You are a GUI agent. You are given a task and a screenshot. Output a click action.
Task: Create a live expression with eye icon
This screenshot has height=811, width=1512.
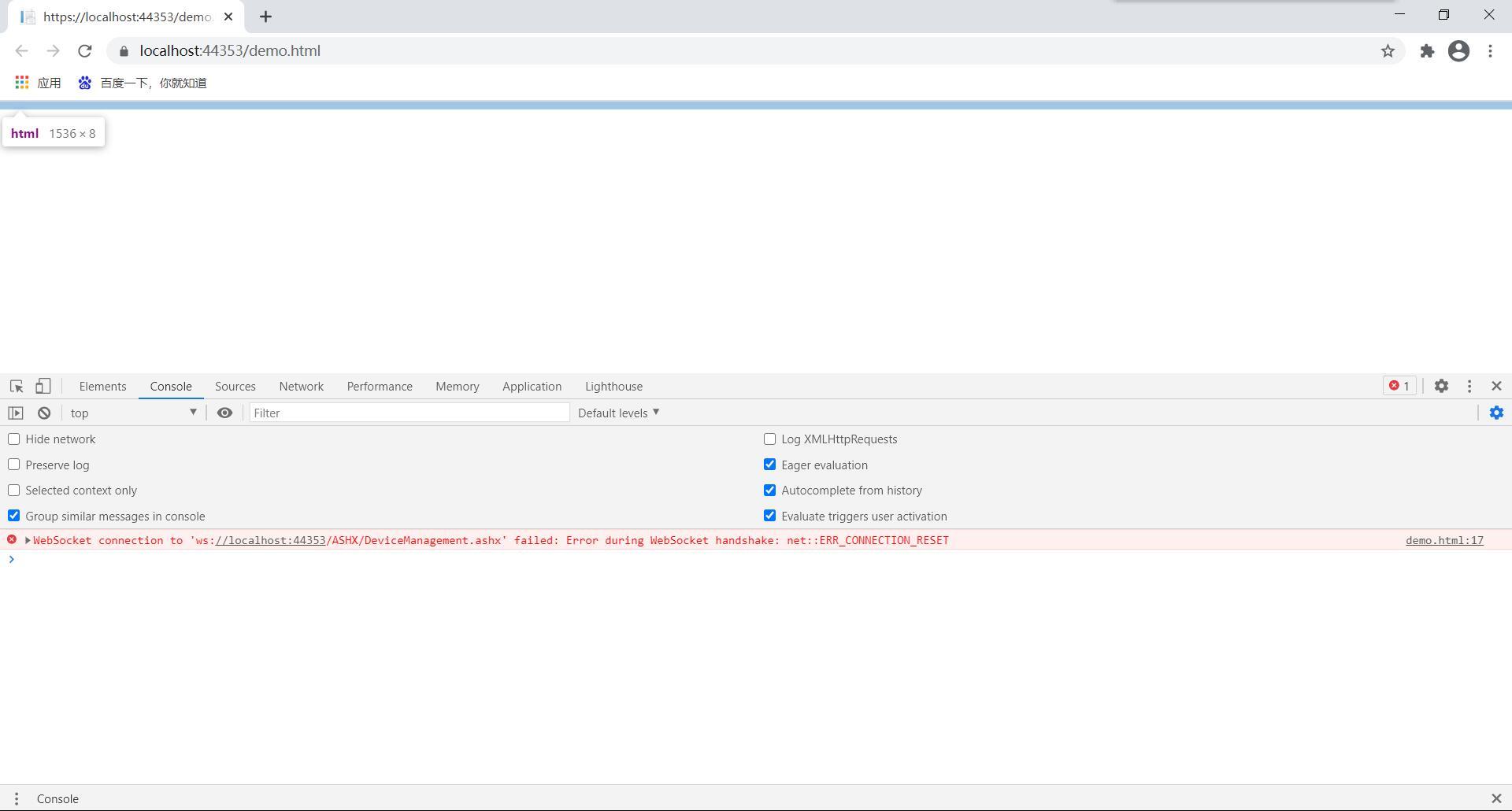click(224, 413)
